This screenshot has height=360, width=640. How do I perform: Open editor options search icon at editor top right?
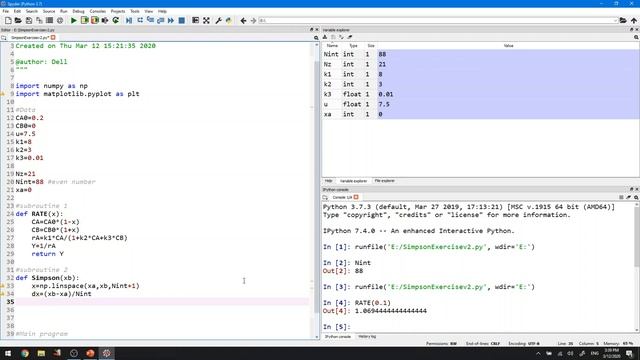(x=316, y=38)
